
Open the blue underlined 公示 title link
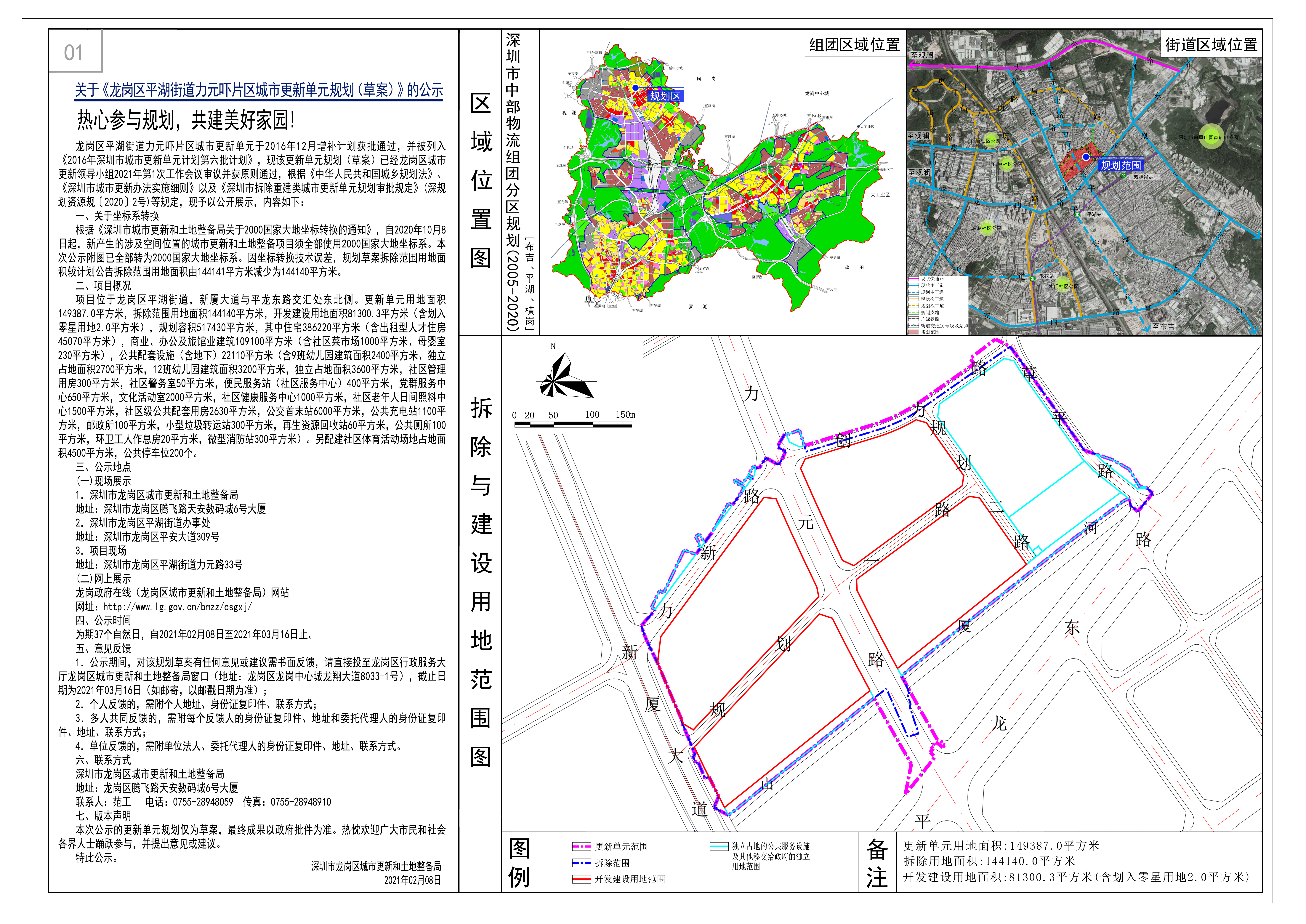pyautogui.click(x=259, y=90)
